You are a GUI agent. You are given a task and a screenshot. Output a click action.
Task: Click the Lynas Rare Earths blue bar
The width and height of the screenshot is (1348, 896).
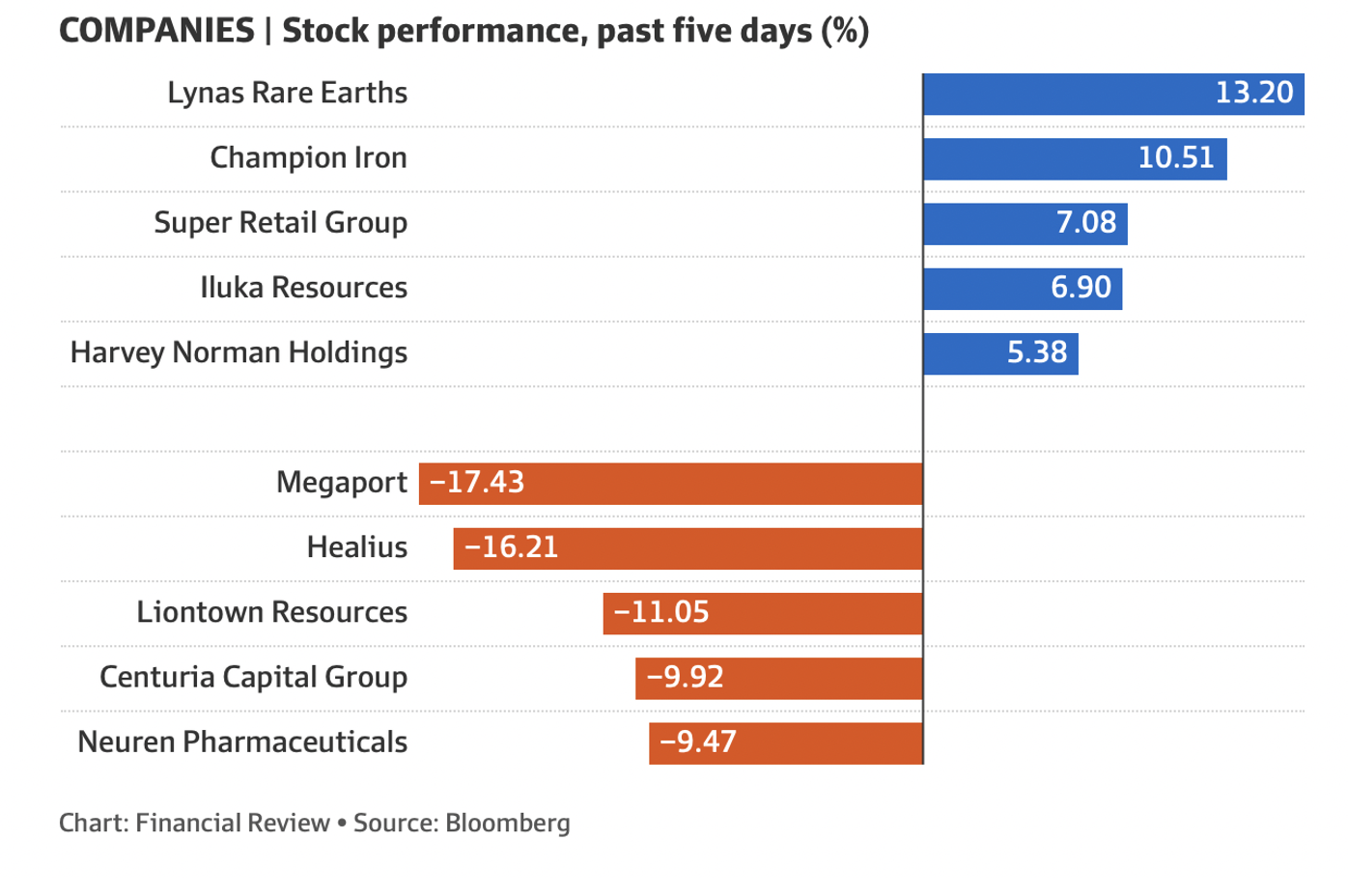point(1112,94)
